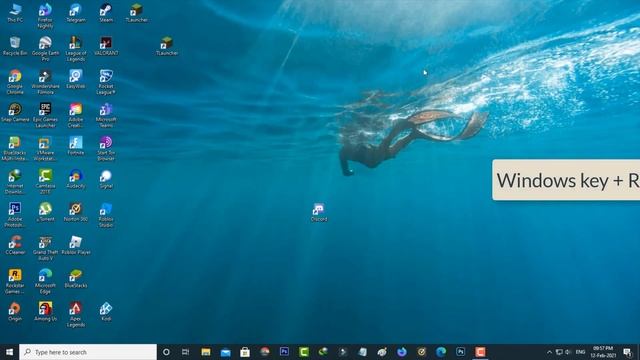Image resolution: width=640 pixels, height=360 pixels.
Task: Click the Rockstar Games Launcher shortcut
Action: 15,281
